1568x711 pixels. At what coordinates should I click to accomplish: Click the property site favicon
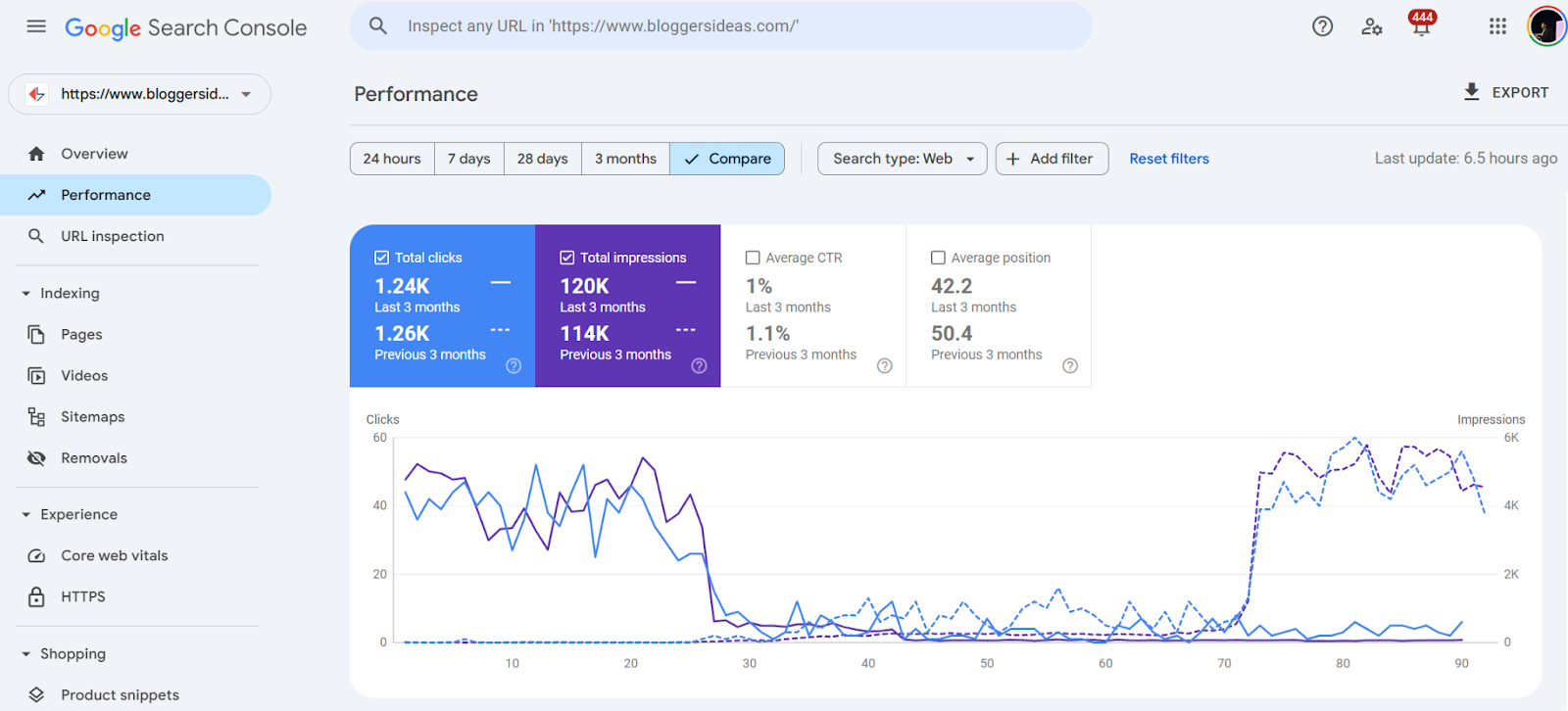click(37, 94)
